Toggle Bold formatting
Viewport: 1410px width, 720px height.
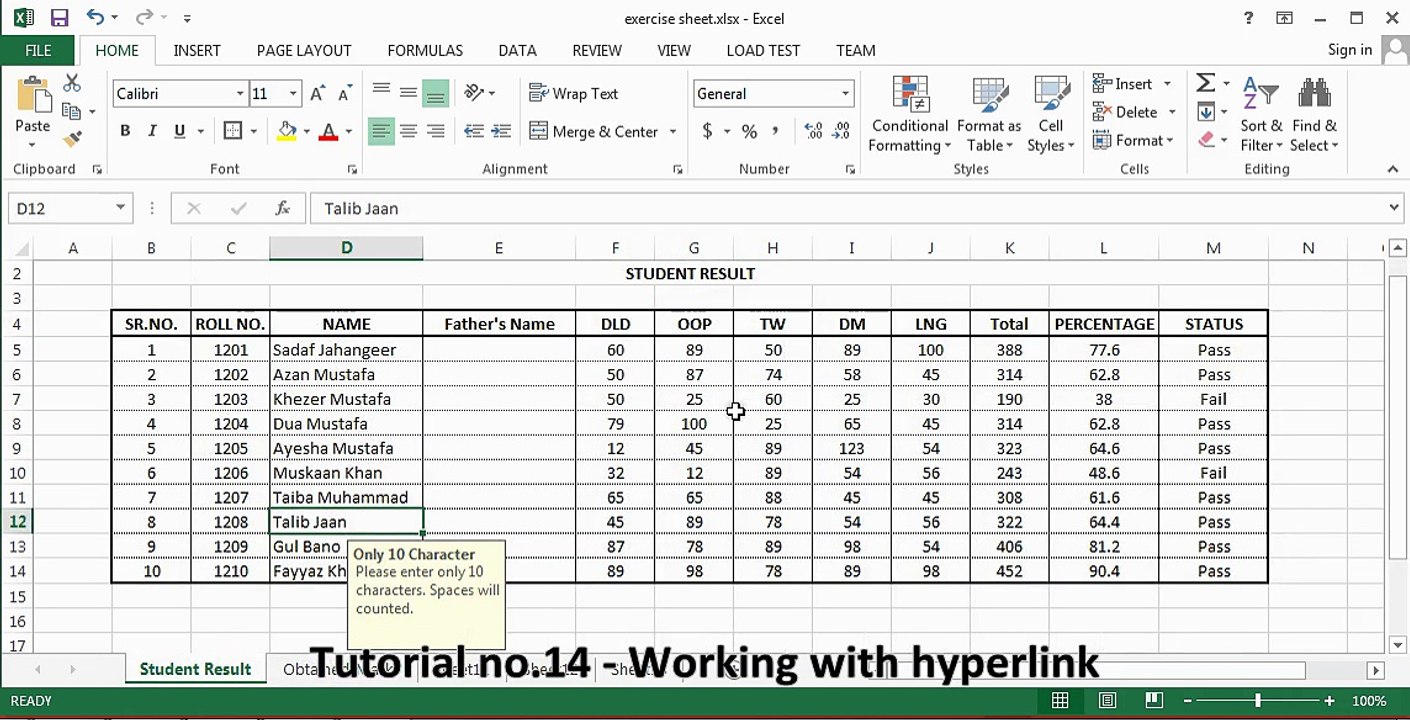125,131
